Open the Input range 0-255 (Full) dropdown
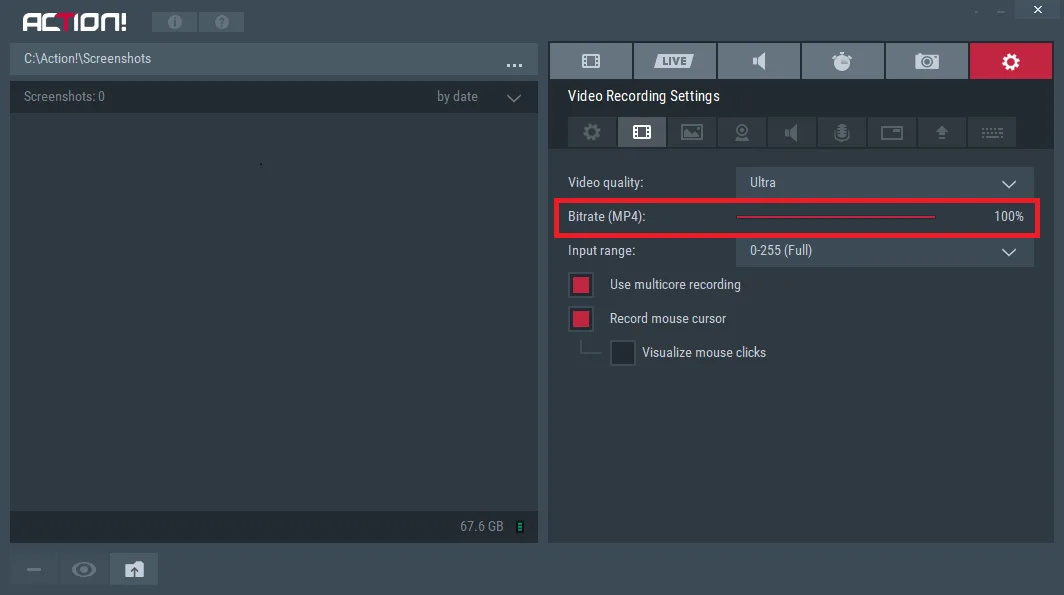This screenshot has width=1064, height=595. pos(884,250)
